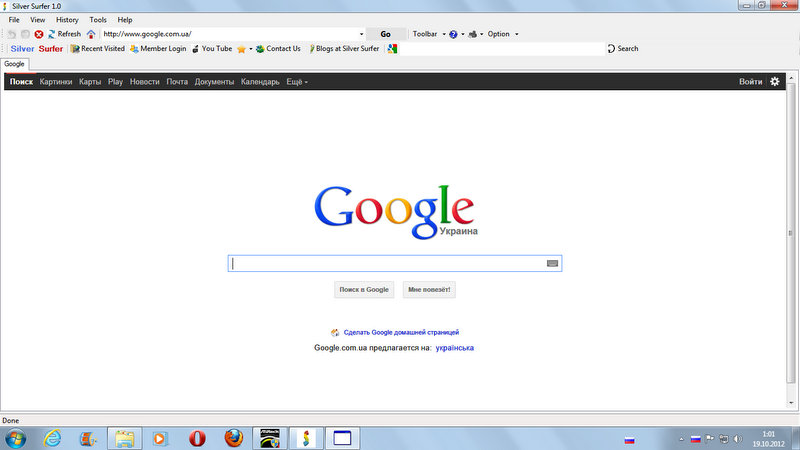Open Почта in the Google bar
Screen dimensions: 800x450
pyautogui.click(x=177, y=82)
